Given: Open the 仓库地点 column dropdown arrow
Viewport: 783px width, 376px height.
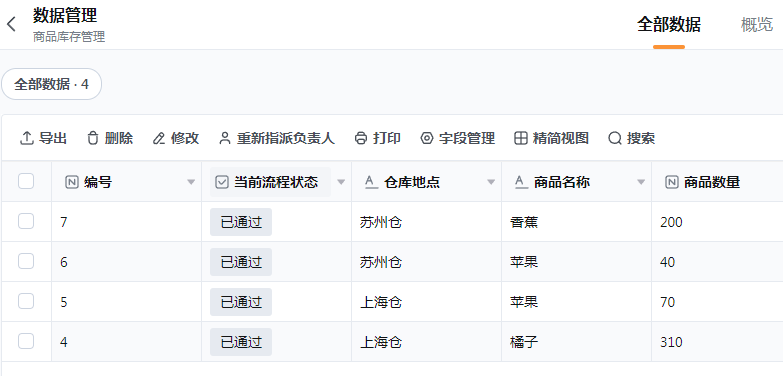Looking at the screenshot, I should click(x=491, y=182).
